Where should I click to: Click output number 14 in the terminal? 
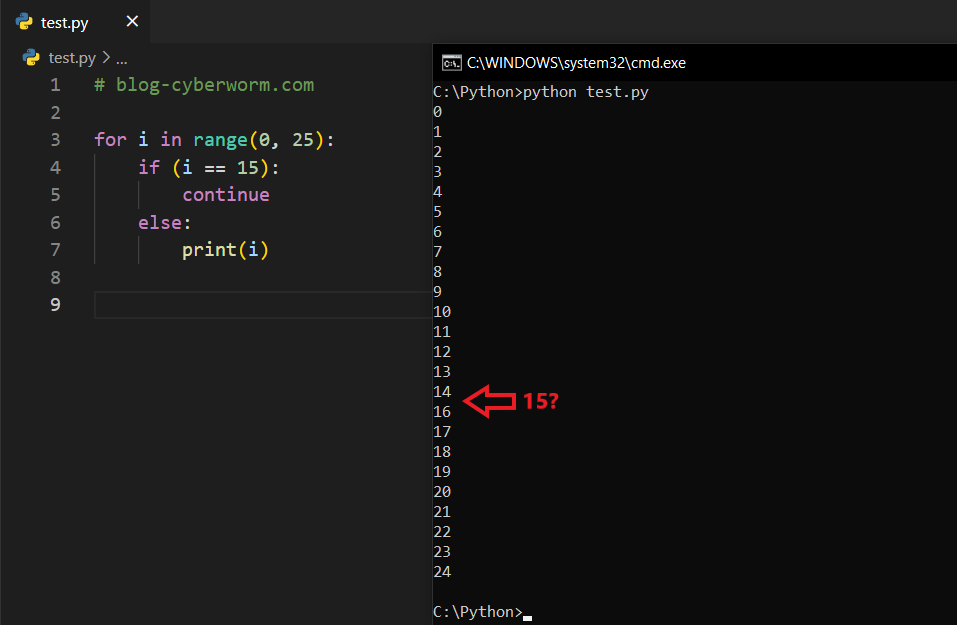pyautogui.click(x=442, y=391)
